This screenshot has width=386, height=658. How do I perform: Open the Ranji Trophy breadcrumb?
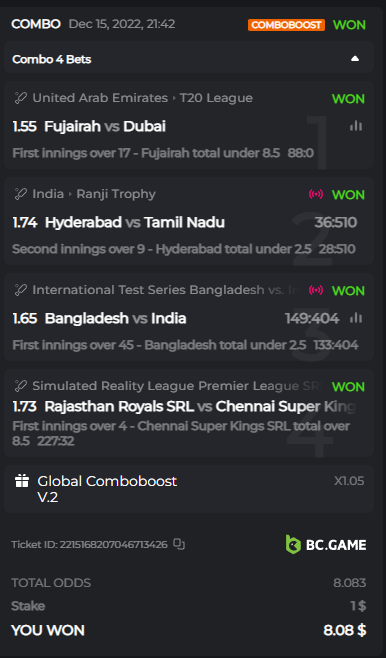coord(116,194)
